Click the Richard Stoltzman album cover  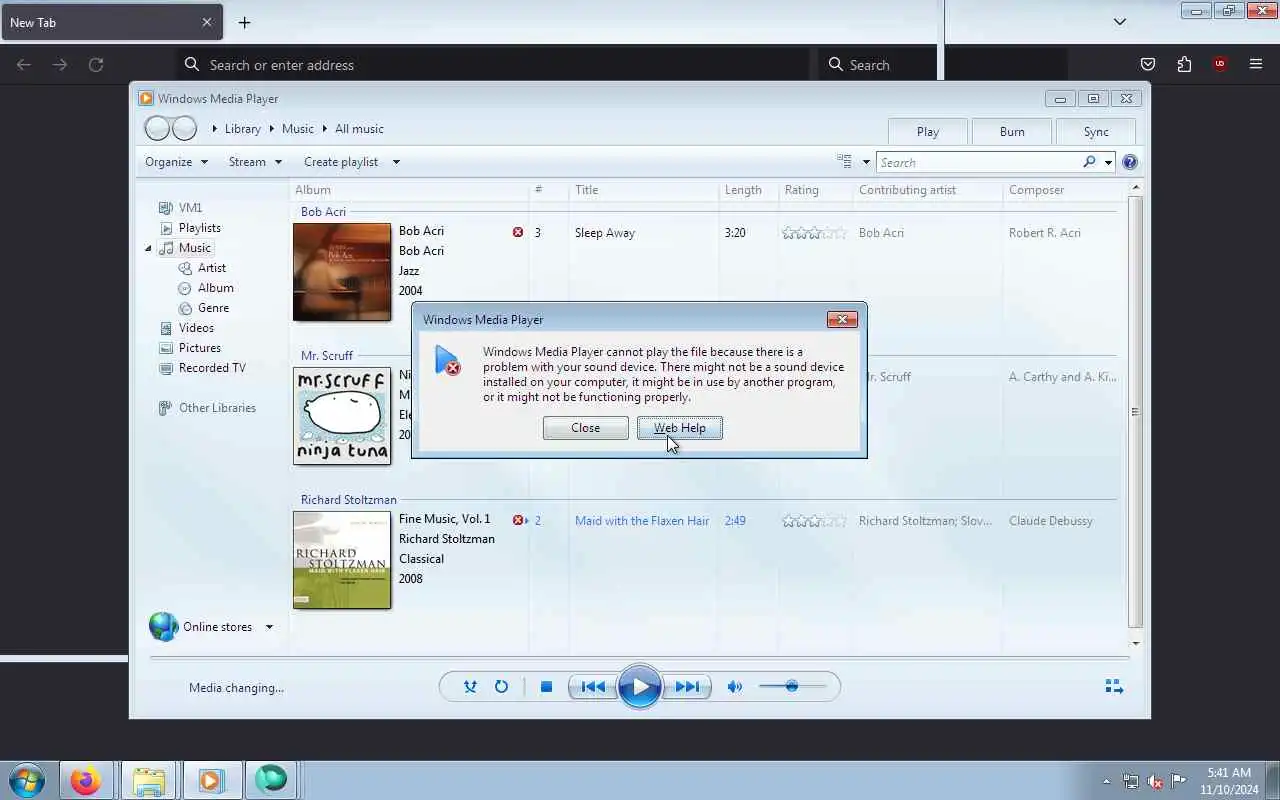tap(342, 560)
